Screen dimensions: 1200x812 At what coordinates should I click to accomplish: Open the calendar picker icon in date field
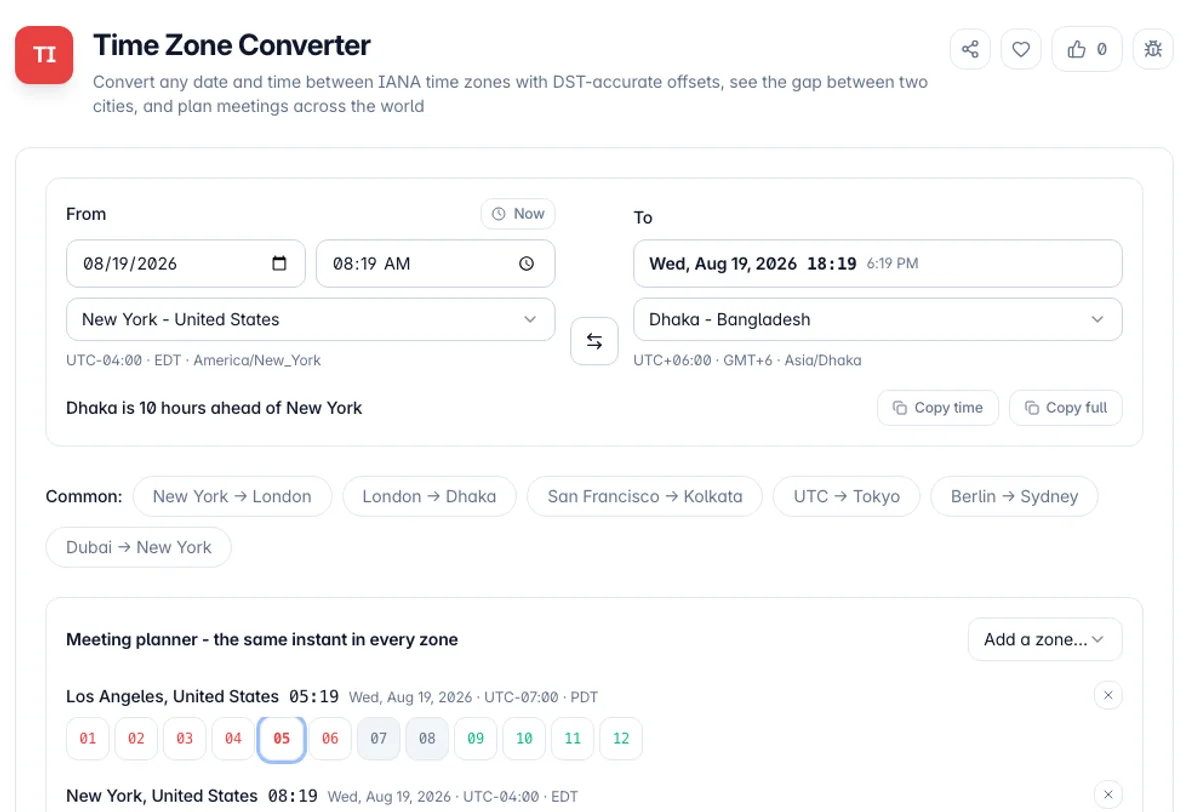coord(280,264)
